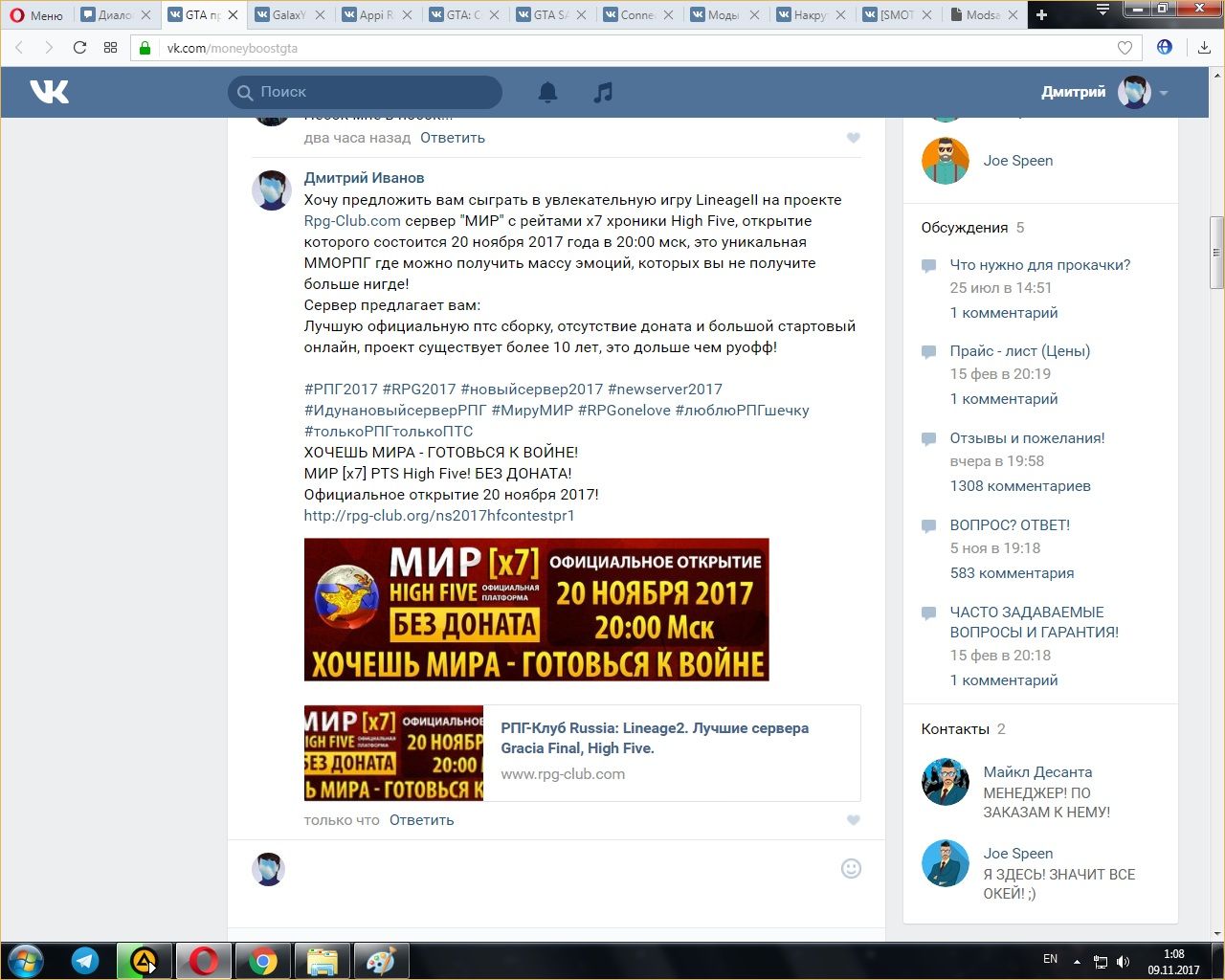1225x980 pixels.
Task: Switch to the Conne tab
Action: 637,15
